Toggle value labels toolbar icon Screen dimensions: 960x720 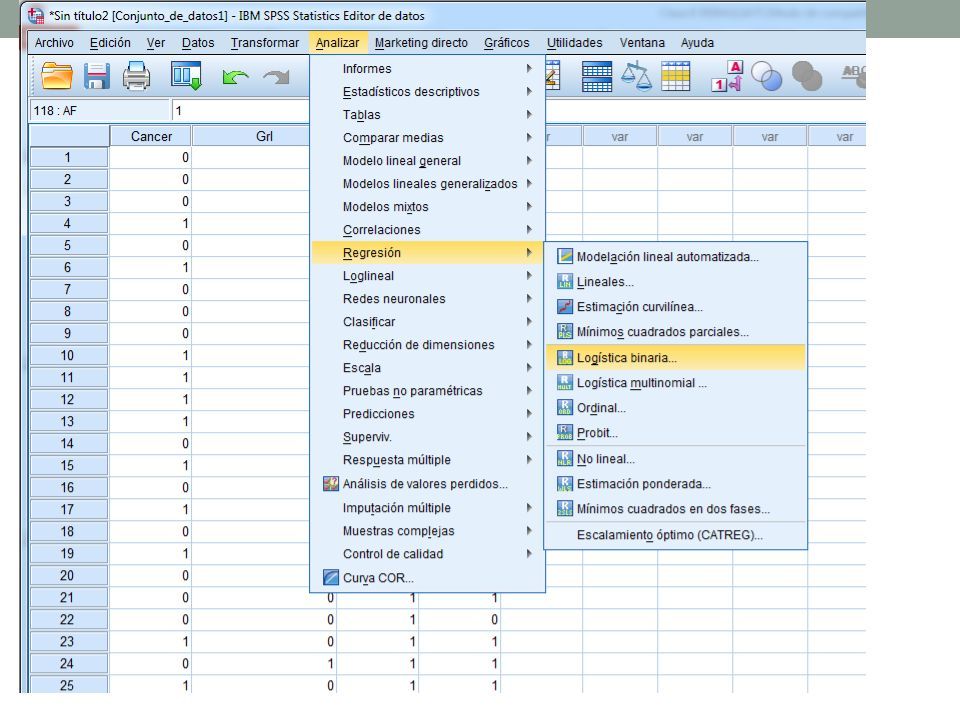click(727, 76)
